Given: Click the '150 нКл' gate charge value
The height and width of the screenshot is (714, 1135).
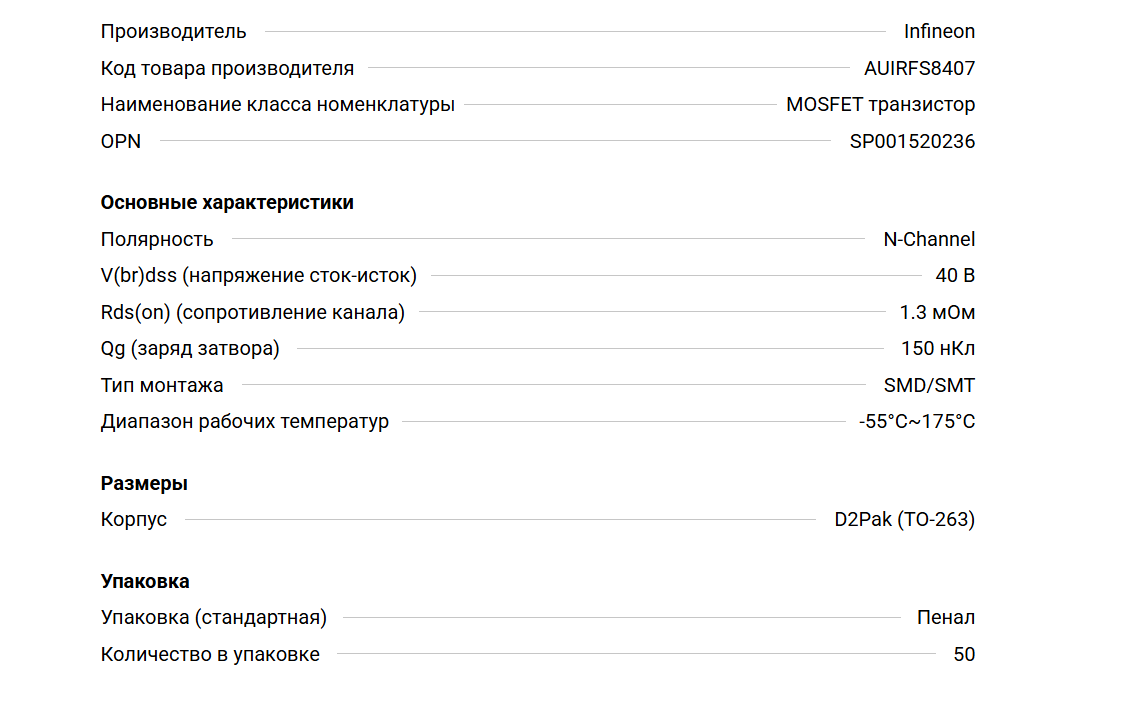Looking at the screenshot, I should point(938,349).
